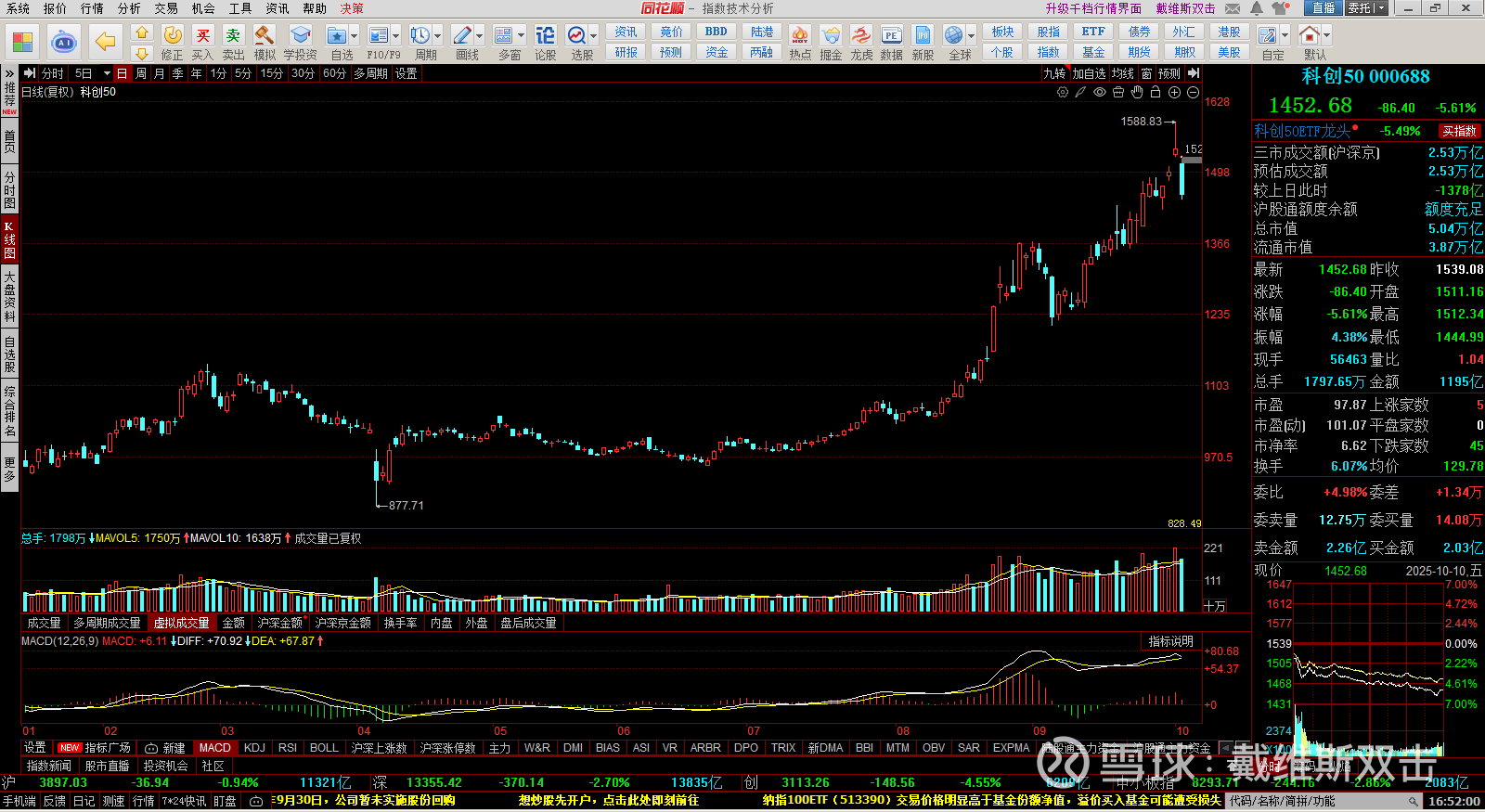The image size is (1485, 812).
Task: Click the multicolor home grid icon
Action: (22, 42)
